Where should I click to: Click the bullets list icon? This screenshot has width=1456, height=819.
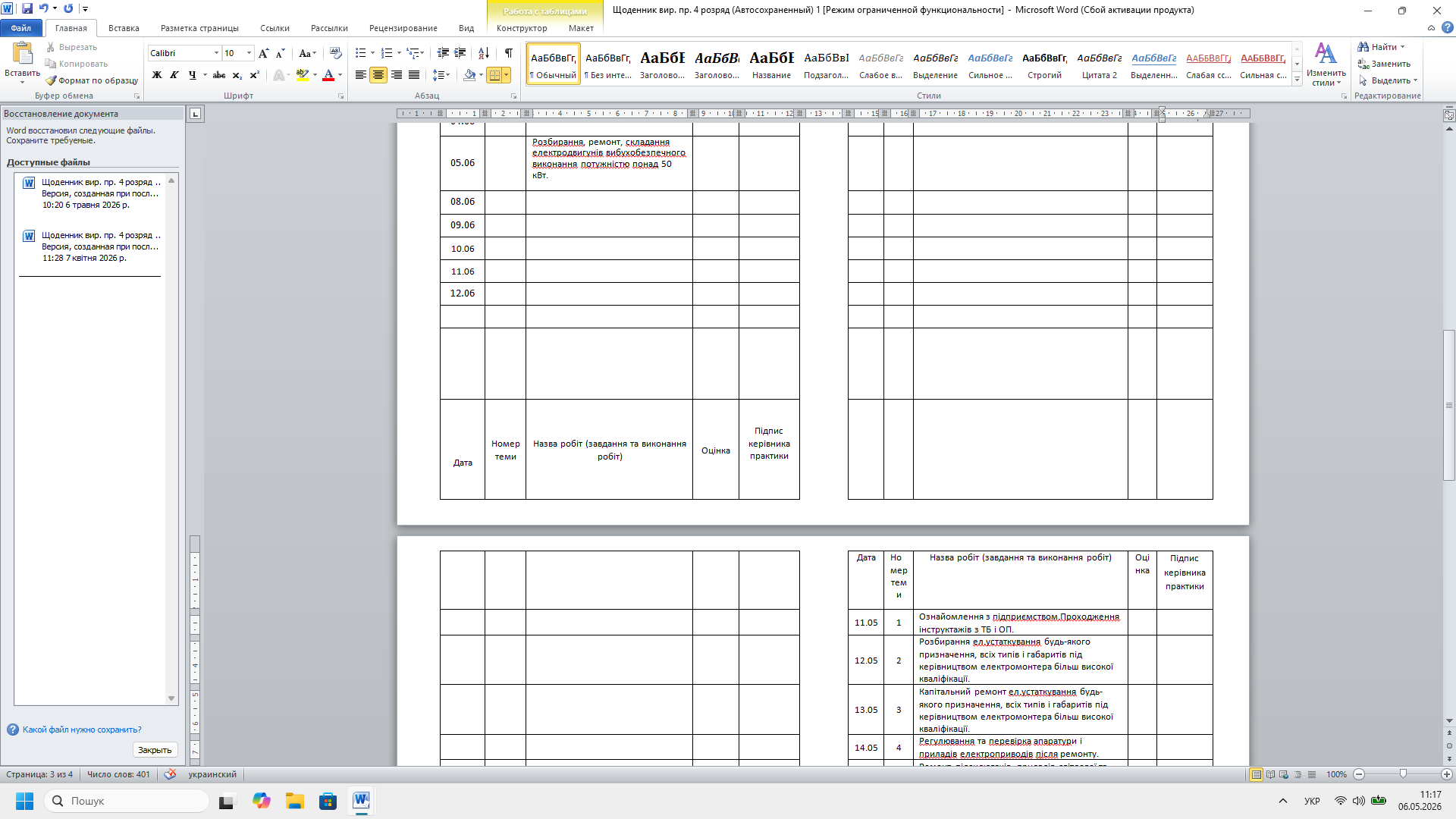pos(361,53)
